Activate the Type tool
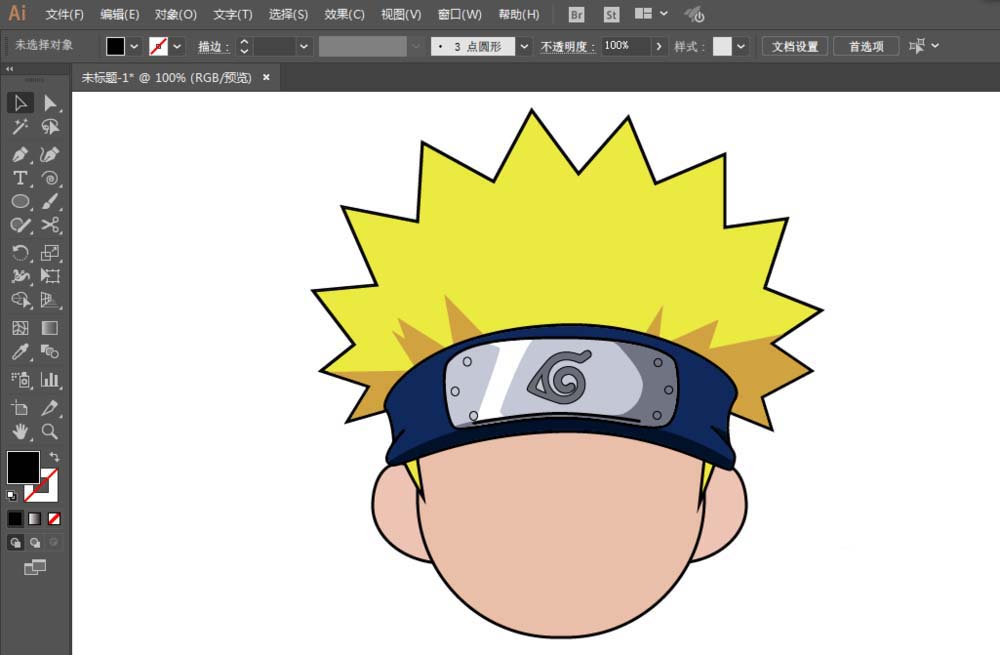The height and width of the screenshot is (655, 1000). coord(20,178)
